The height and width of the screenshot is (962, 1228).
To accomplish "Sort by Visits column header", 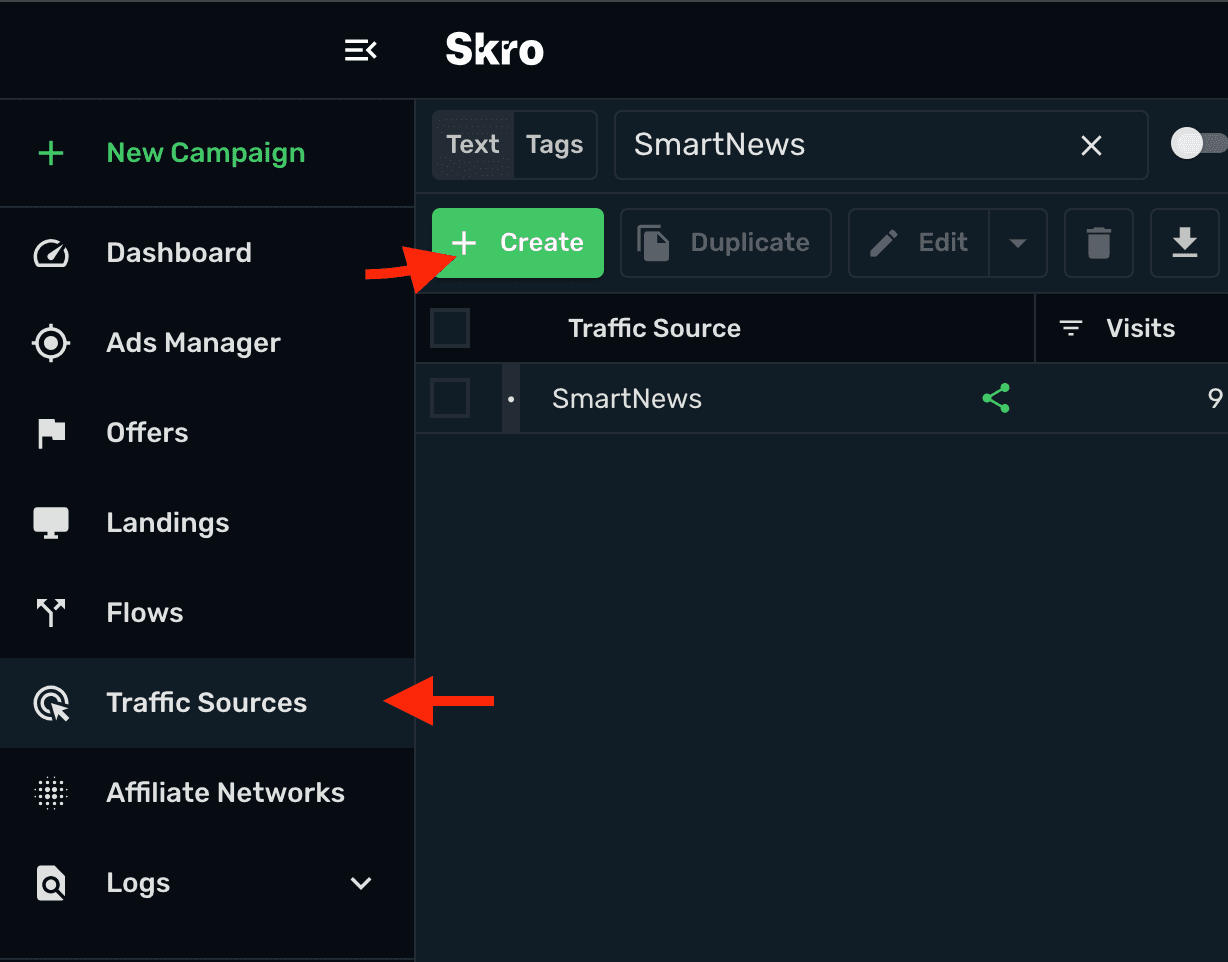I will coord(1141,328).
